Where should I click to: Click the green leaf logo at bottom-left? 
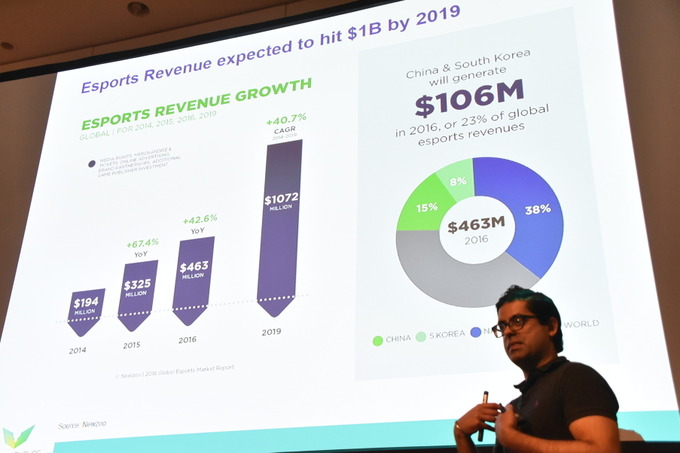(19, 437)
